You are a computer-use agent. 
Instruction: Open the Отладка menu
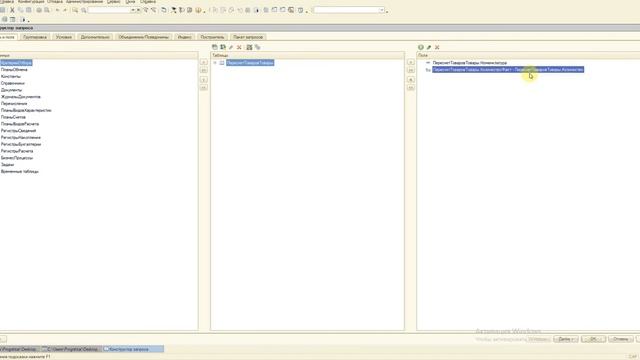(x=55, y=2)
